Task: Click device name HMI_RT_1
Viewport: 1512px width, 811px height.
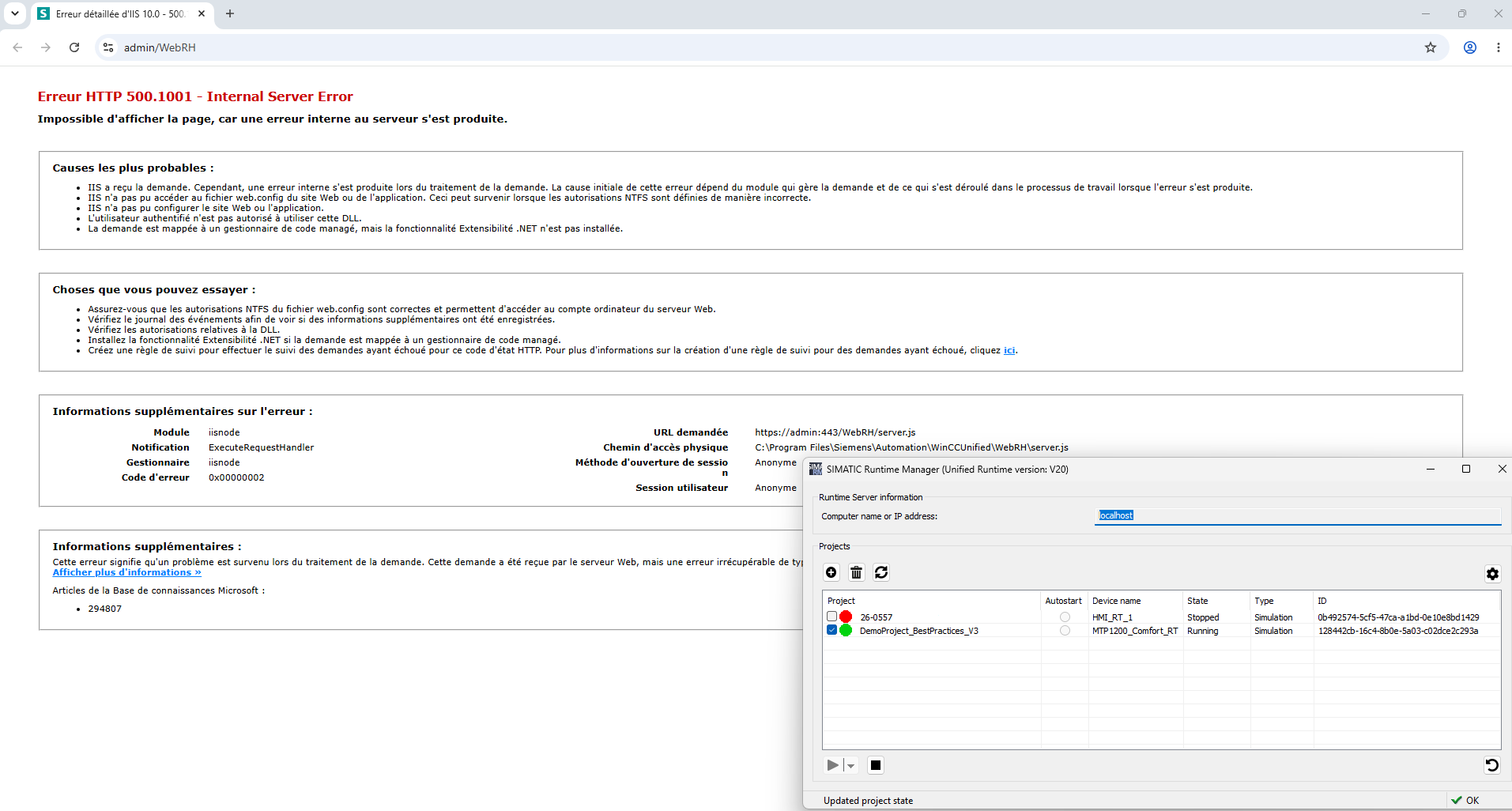Action: click(1112, 617)
